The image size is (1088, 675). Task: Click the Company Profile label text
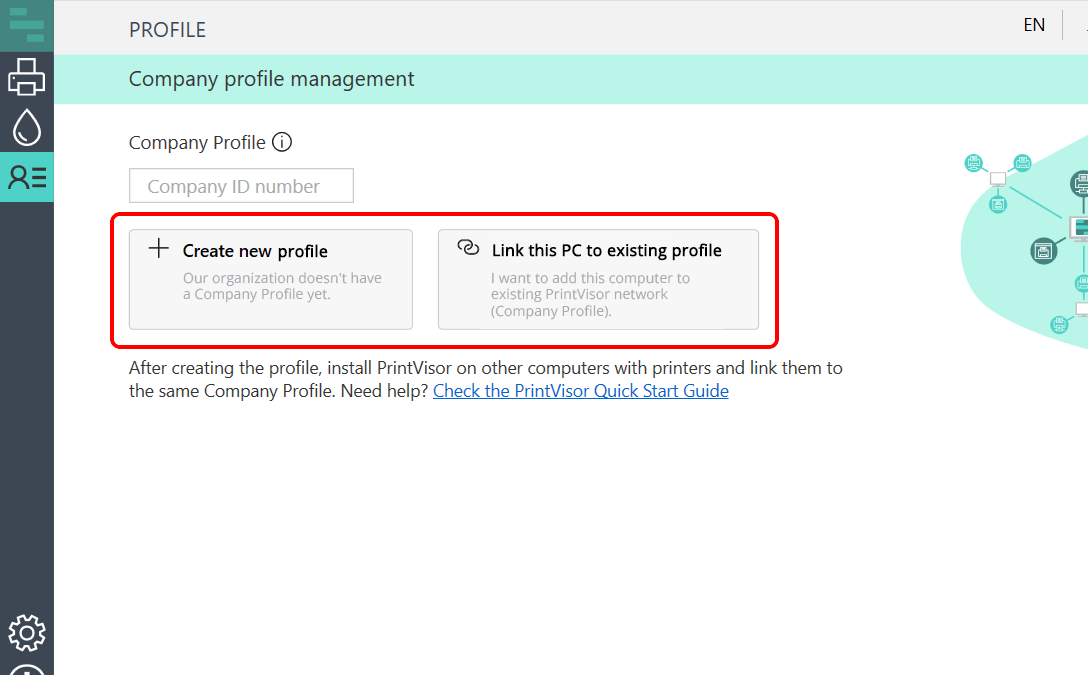coord(197,142)
